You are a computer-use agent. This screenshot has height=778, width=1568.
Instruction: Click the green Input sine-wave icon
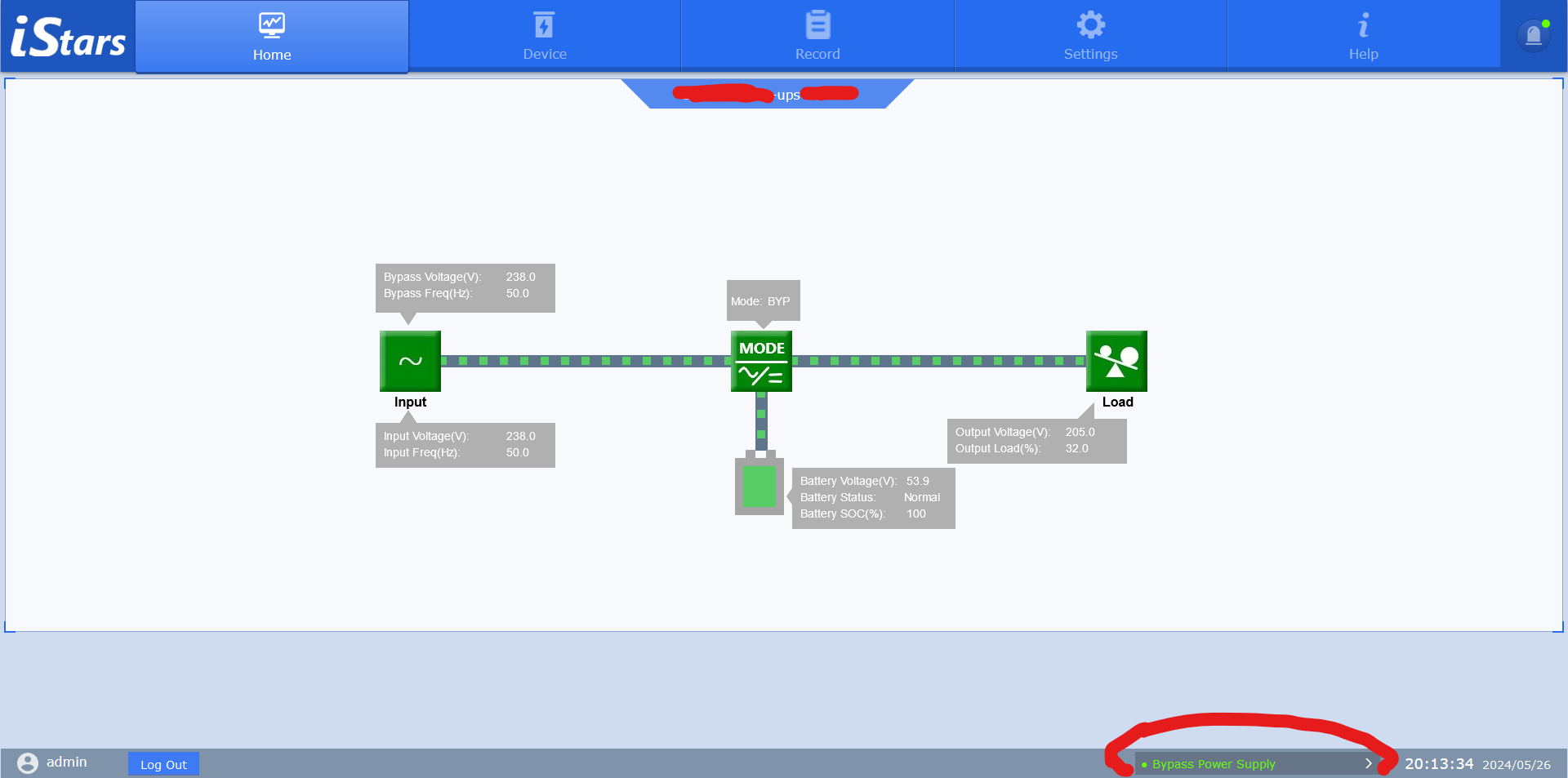(410, 361)
